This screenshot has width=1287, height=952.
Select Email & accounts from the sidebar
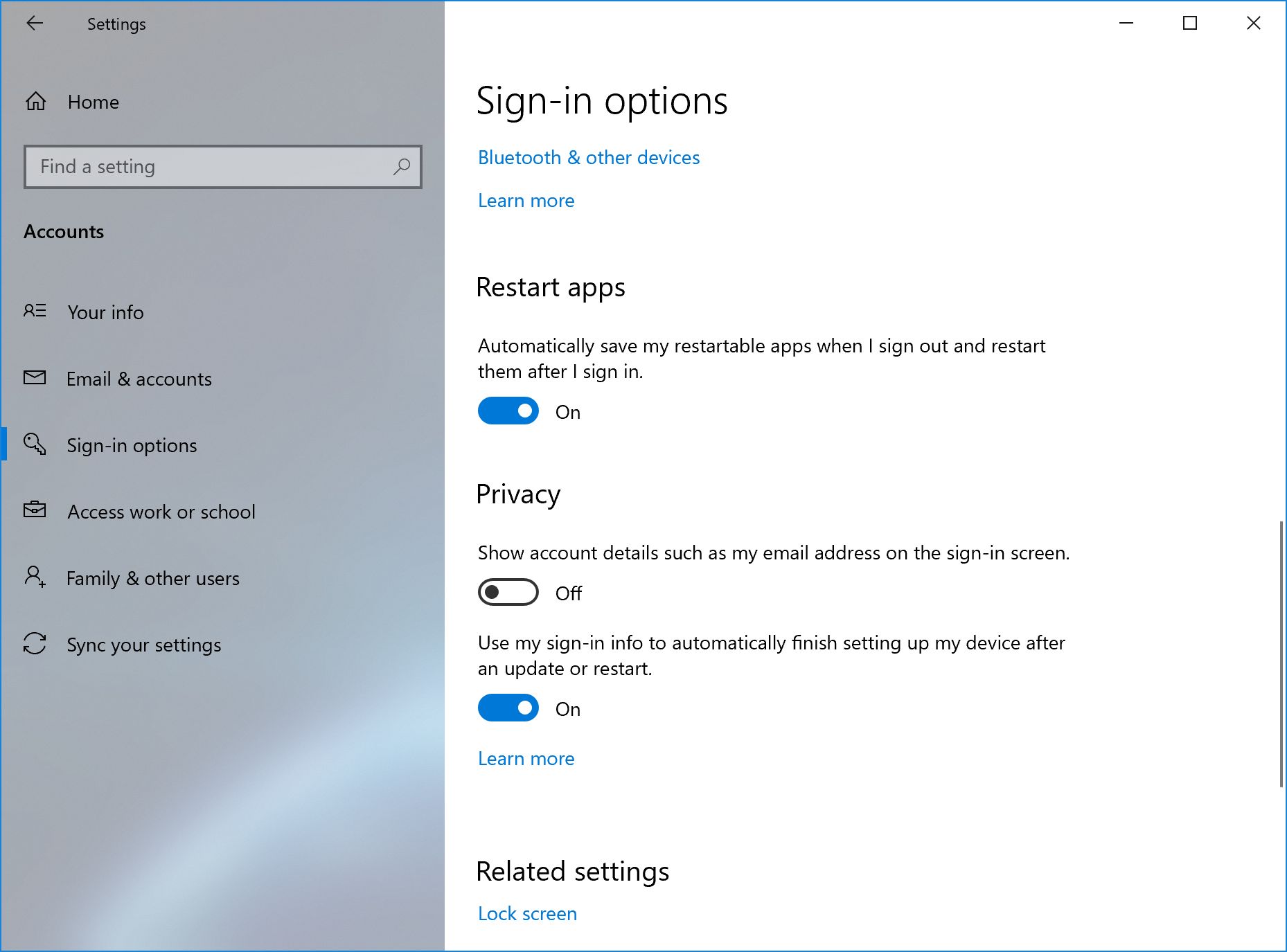(139, 379)
